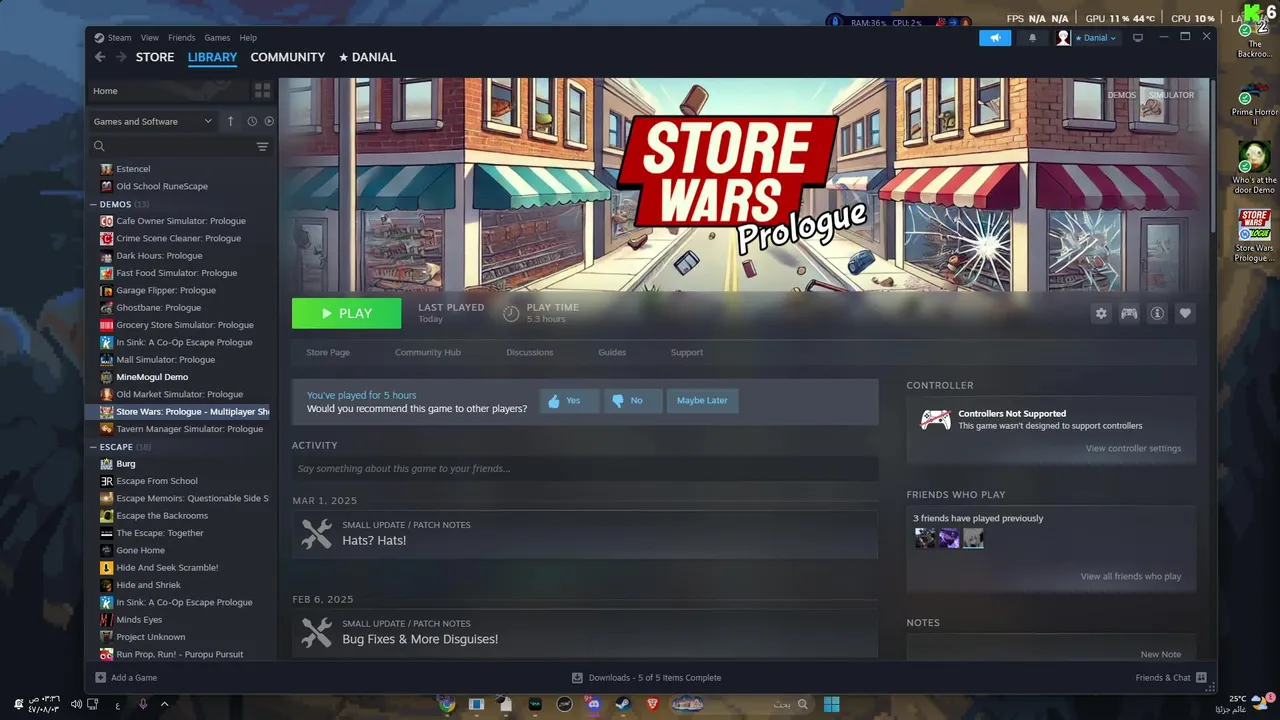The width and height of the screenshot is (1280, 720).
Task: Select Ghostbane: Prologue in library list
Action: (158, 308)
